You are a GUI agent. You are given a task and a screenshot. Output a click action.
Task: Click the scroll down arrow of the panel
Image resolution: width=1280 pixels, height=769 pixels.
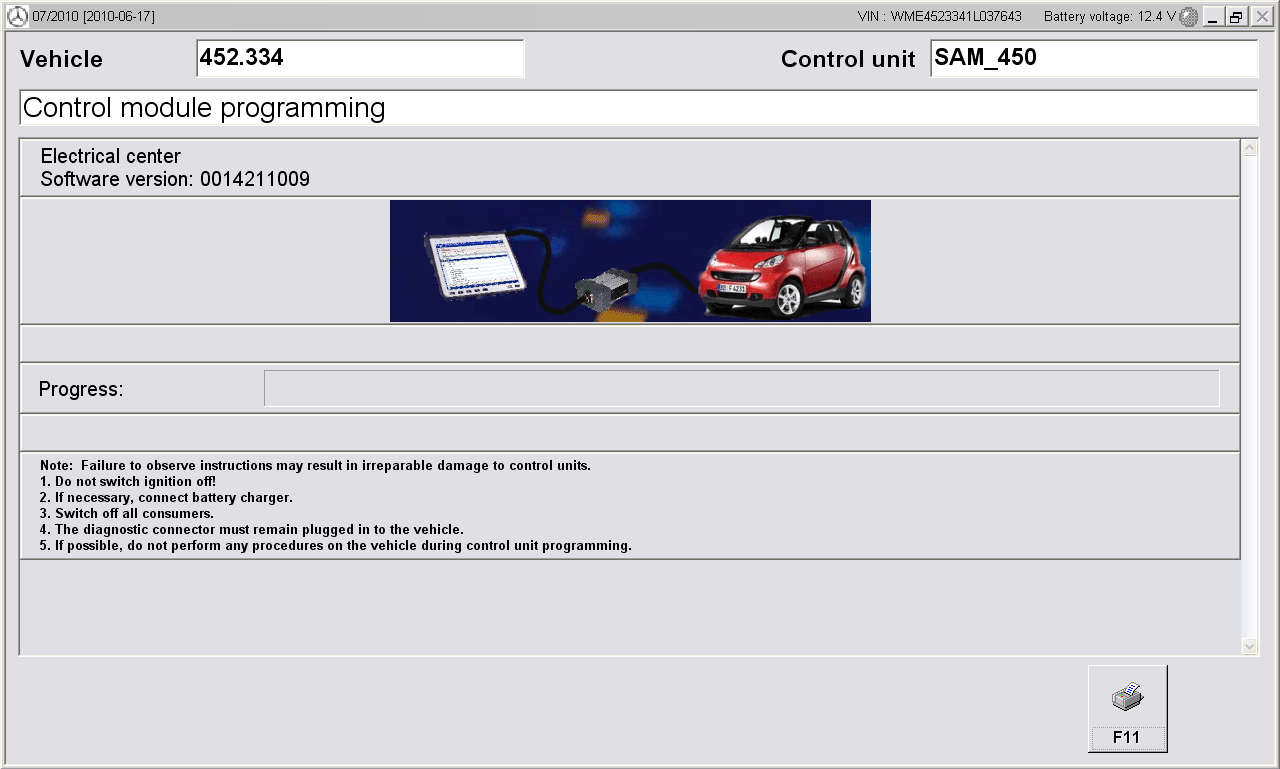(1249, 647)
